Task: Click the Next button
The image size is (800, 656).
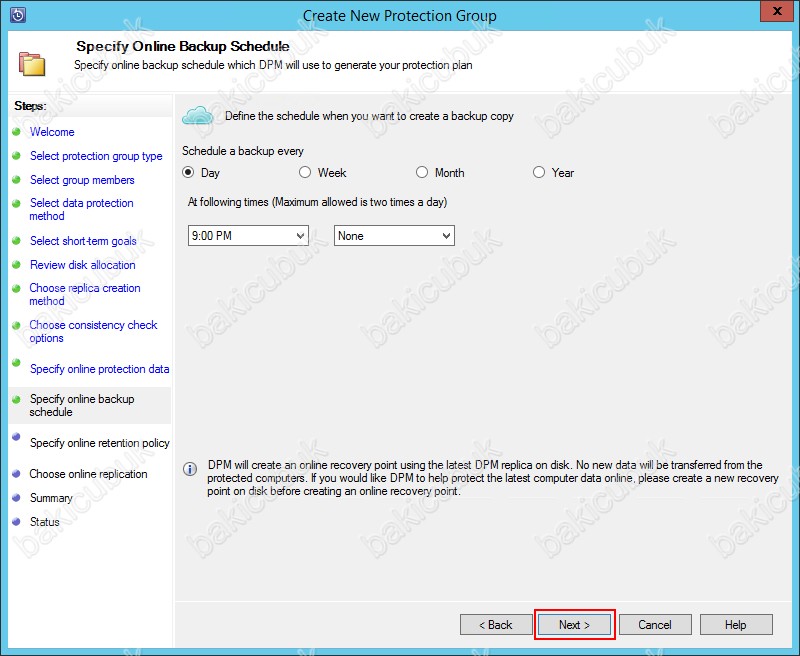Action: [574, 624]
